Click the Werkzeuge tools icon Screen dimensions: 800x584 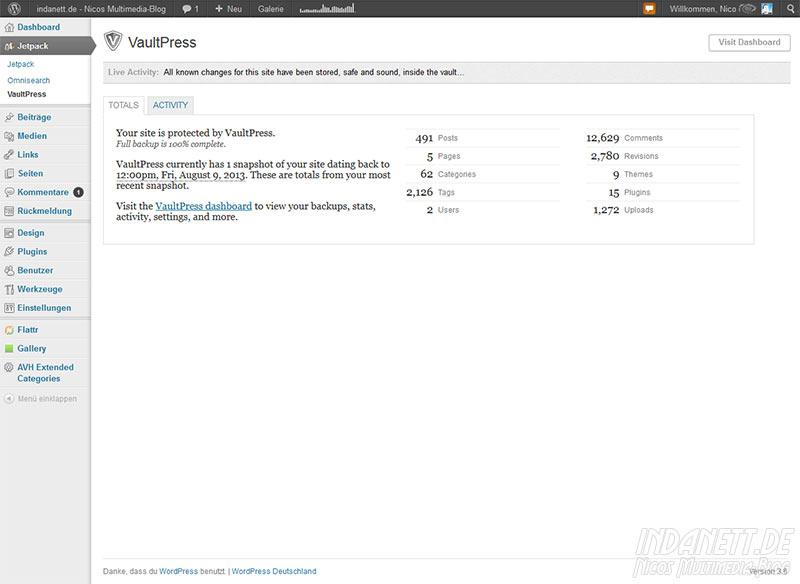9,289
